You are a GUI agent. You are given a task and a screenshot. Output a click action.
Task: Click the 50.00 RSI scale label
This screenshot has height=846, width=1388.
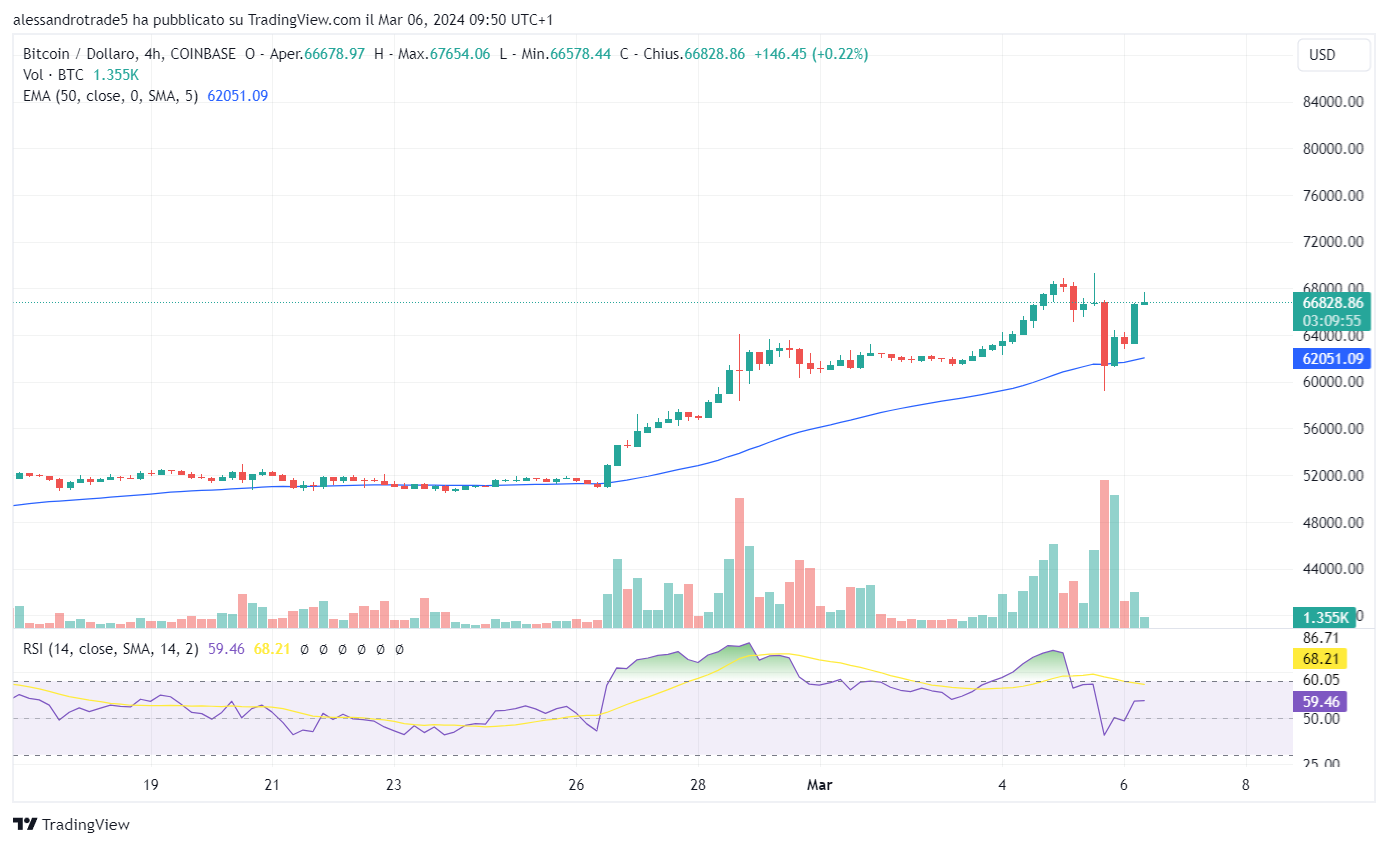[x=1320, y=719]
